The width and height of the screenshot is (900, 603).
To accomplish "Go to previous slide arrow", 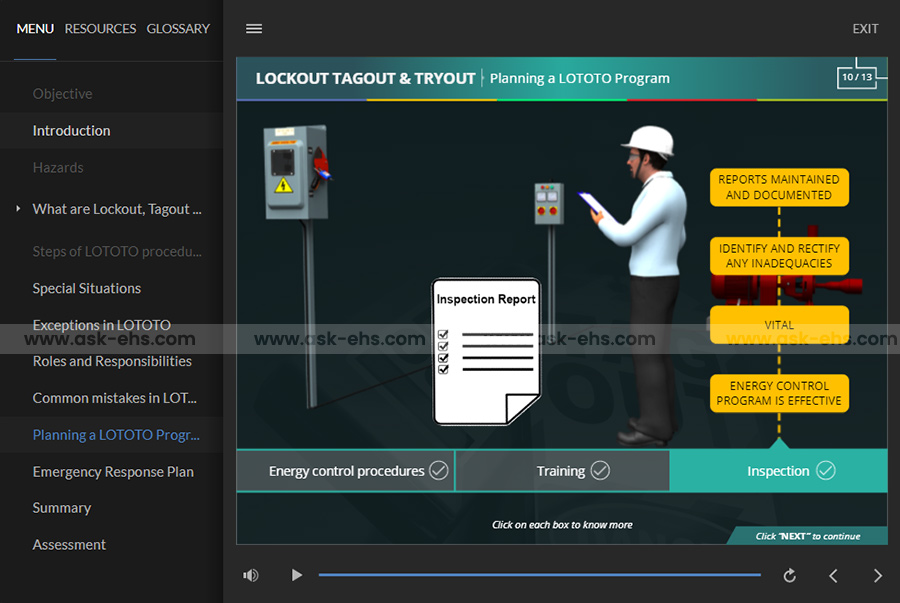I will tap(833, 575).
